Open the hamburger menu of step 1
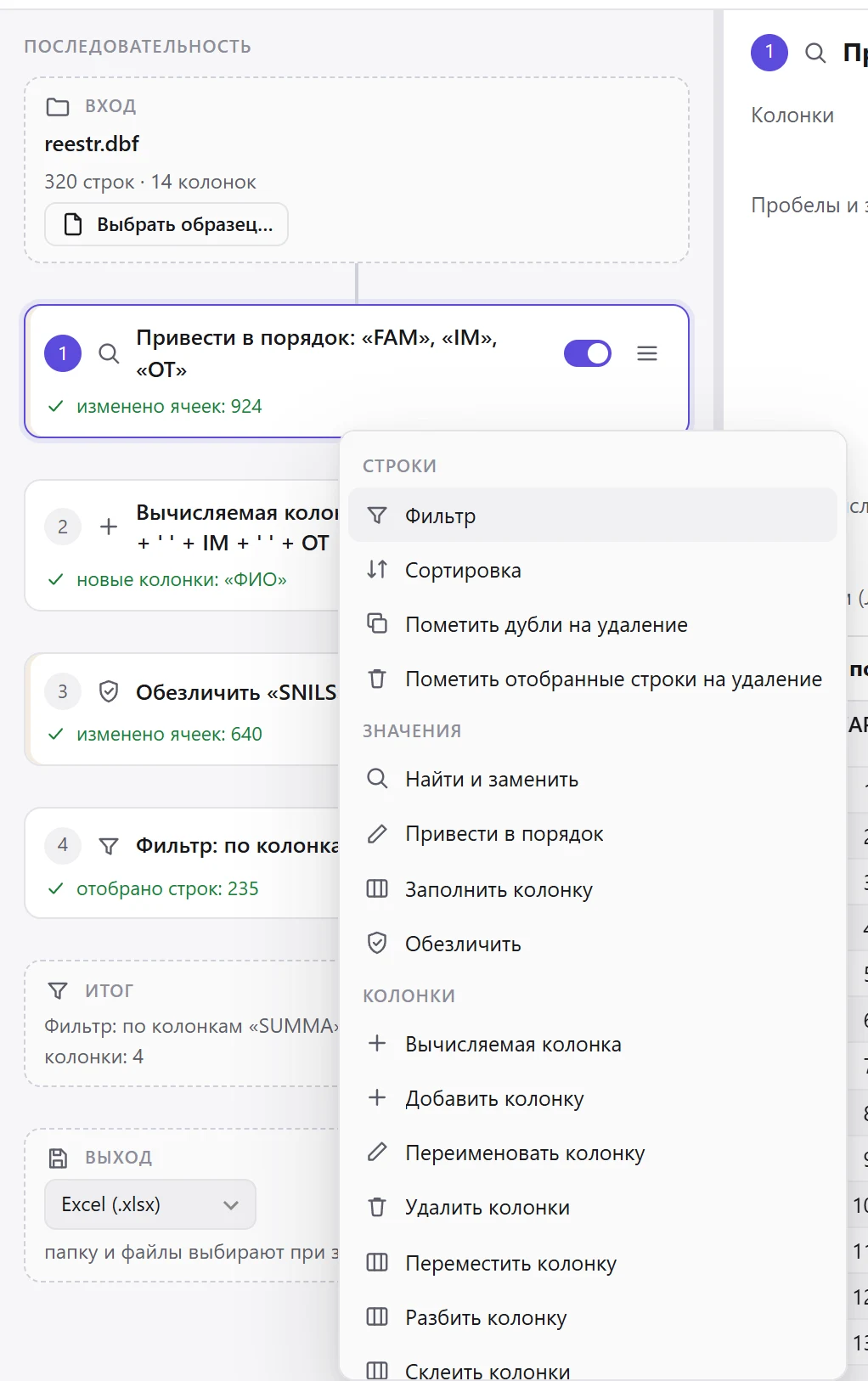The width and height of the screenshot is (868, 1381). (x=647, y=353)
